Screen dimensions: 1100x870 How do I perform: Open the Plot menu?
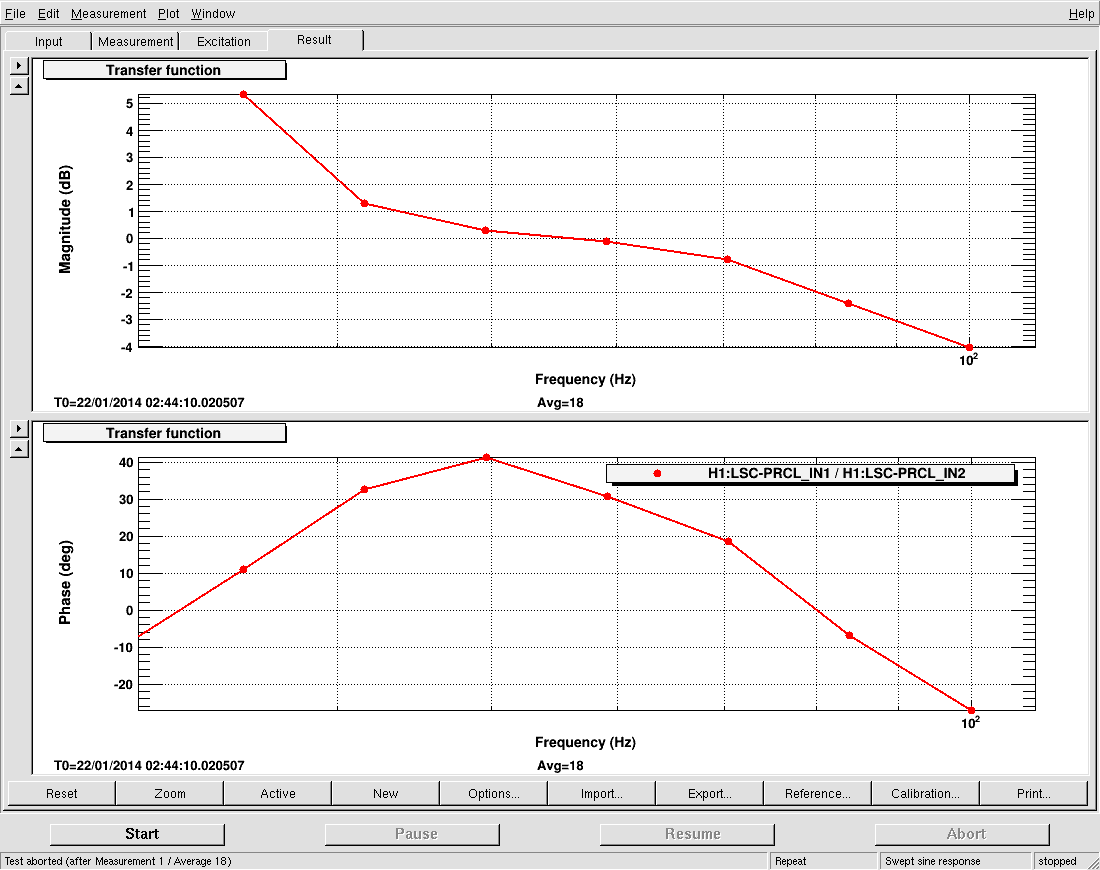(x=168, y=13)
